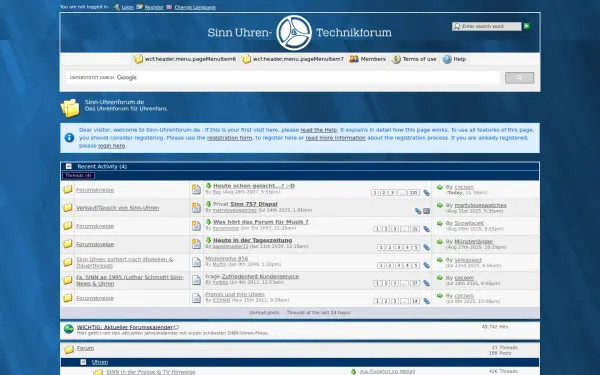
Task: Jump to first unread in Sinn 757 Diapal
Action: [x=209, y=204]
